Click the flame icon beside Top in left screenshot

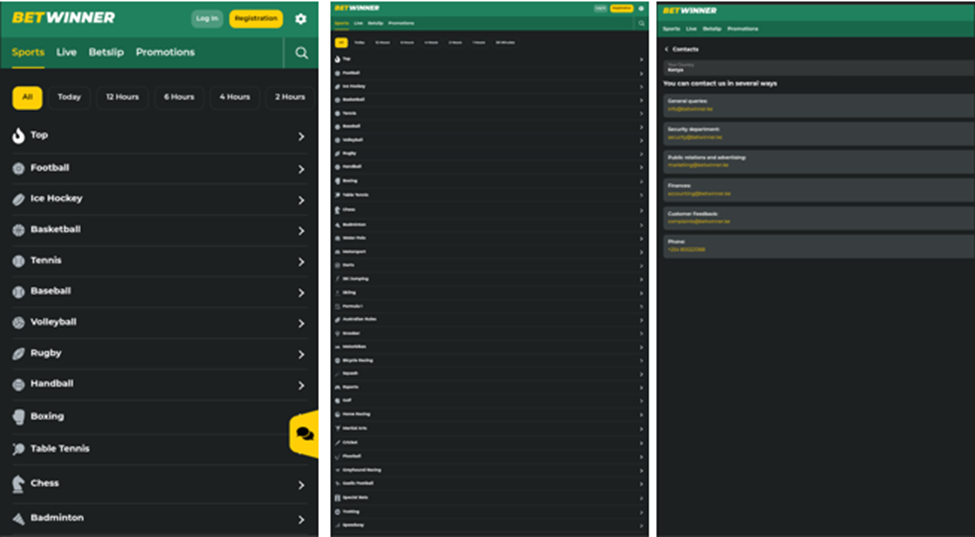point(19,136)
